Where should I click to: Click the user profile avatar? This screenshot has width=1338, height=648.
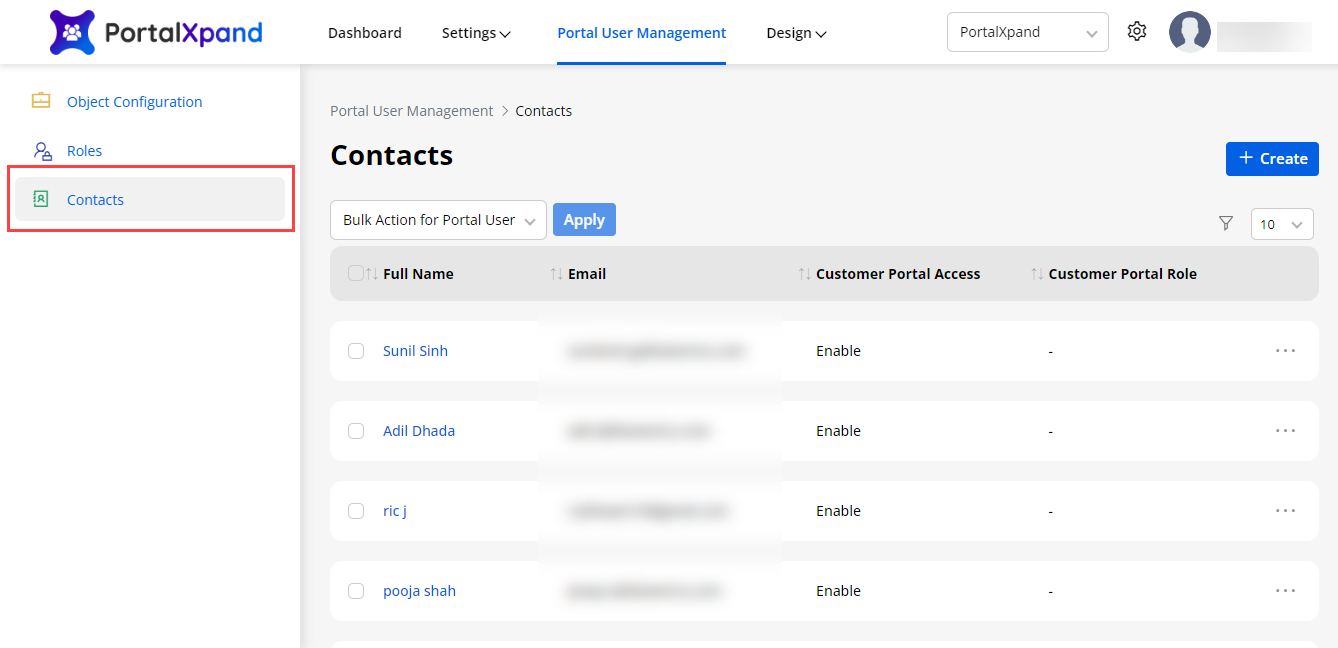coord(1189,32)
